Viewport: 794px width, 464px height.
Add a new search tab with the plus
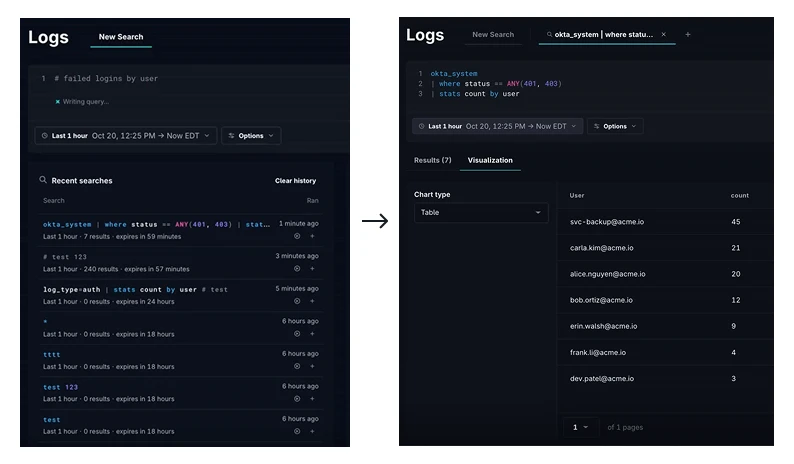688,34
